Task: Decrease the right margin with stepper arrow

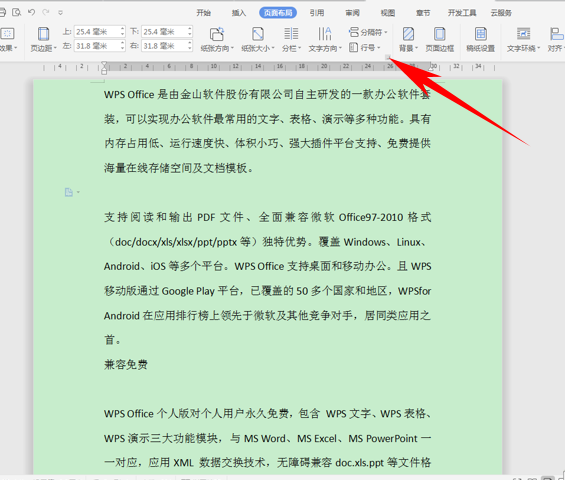Action: pos(190,49)
